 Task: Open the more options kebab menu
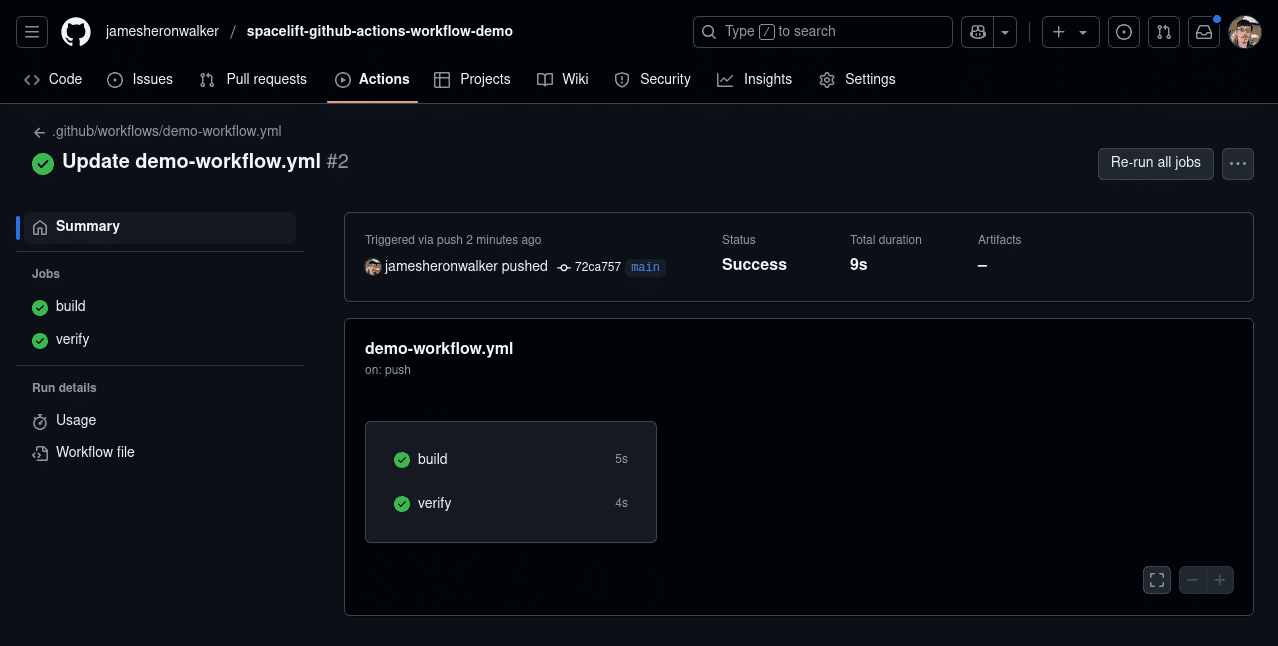click(1237, 163)
